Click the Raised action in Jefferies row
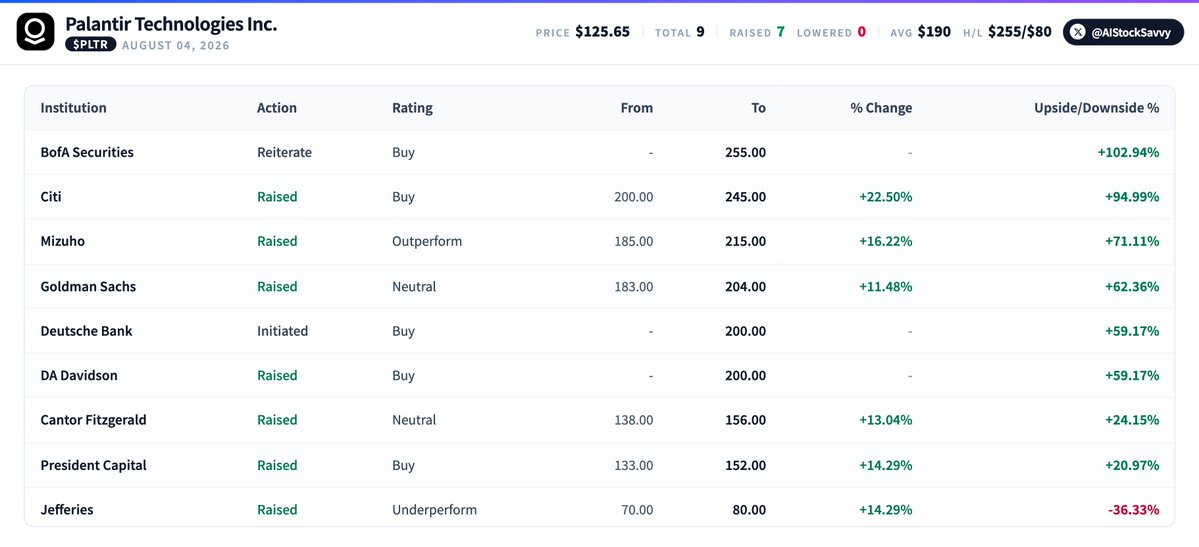Viewport: 1199px width, 547px height. tap(277, 509)
